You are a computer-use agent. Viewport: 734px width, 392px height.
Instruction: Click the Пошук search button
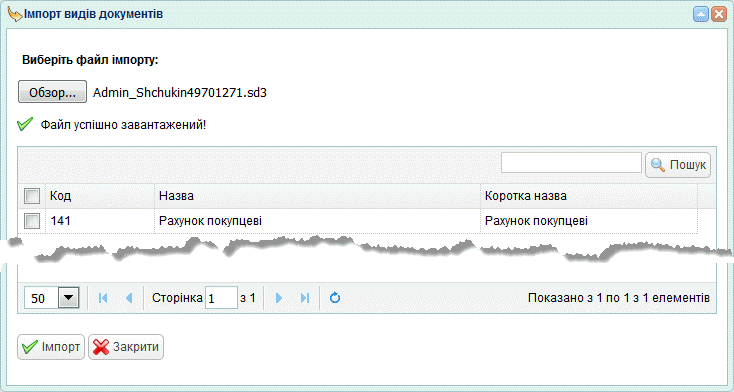(678, 165)
